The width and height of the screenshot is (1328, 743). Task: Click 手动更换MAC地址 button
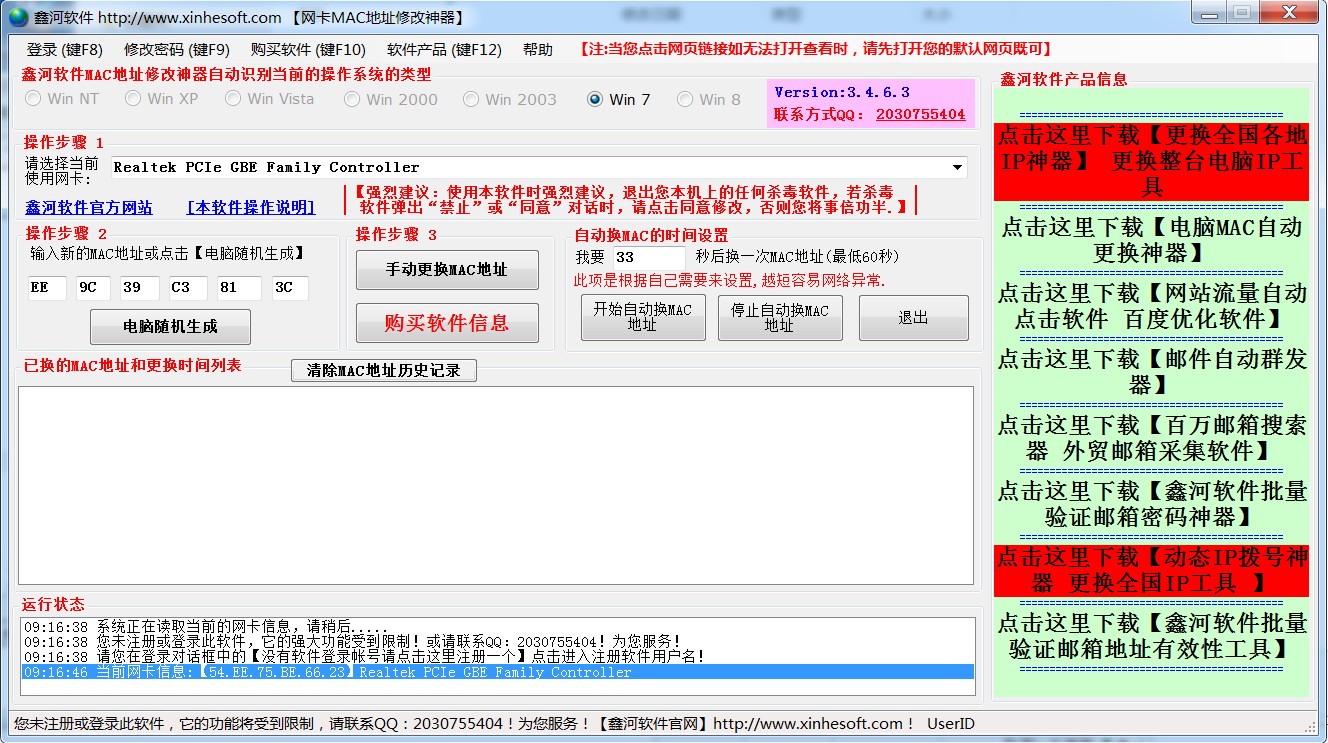(447, 270)
